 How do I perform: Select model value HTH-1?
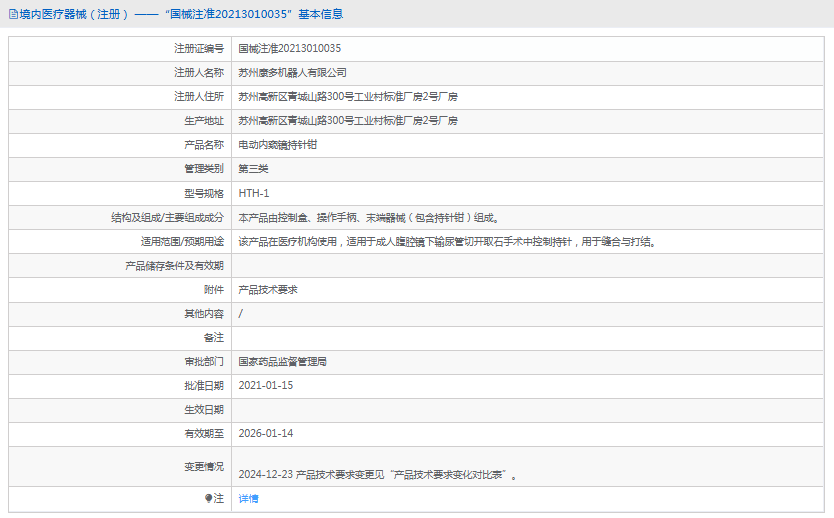tap(254, 193)
